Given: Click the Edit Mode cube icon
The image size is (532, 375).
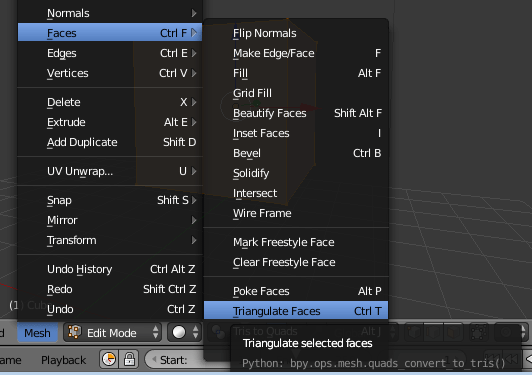Looking at the screenshot, I should pyautogui.click(x=74, y=332).
